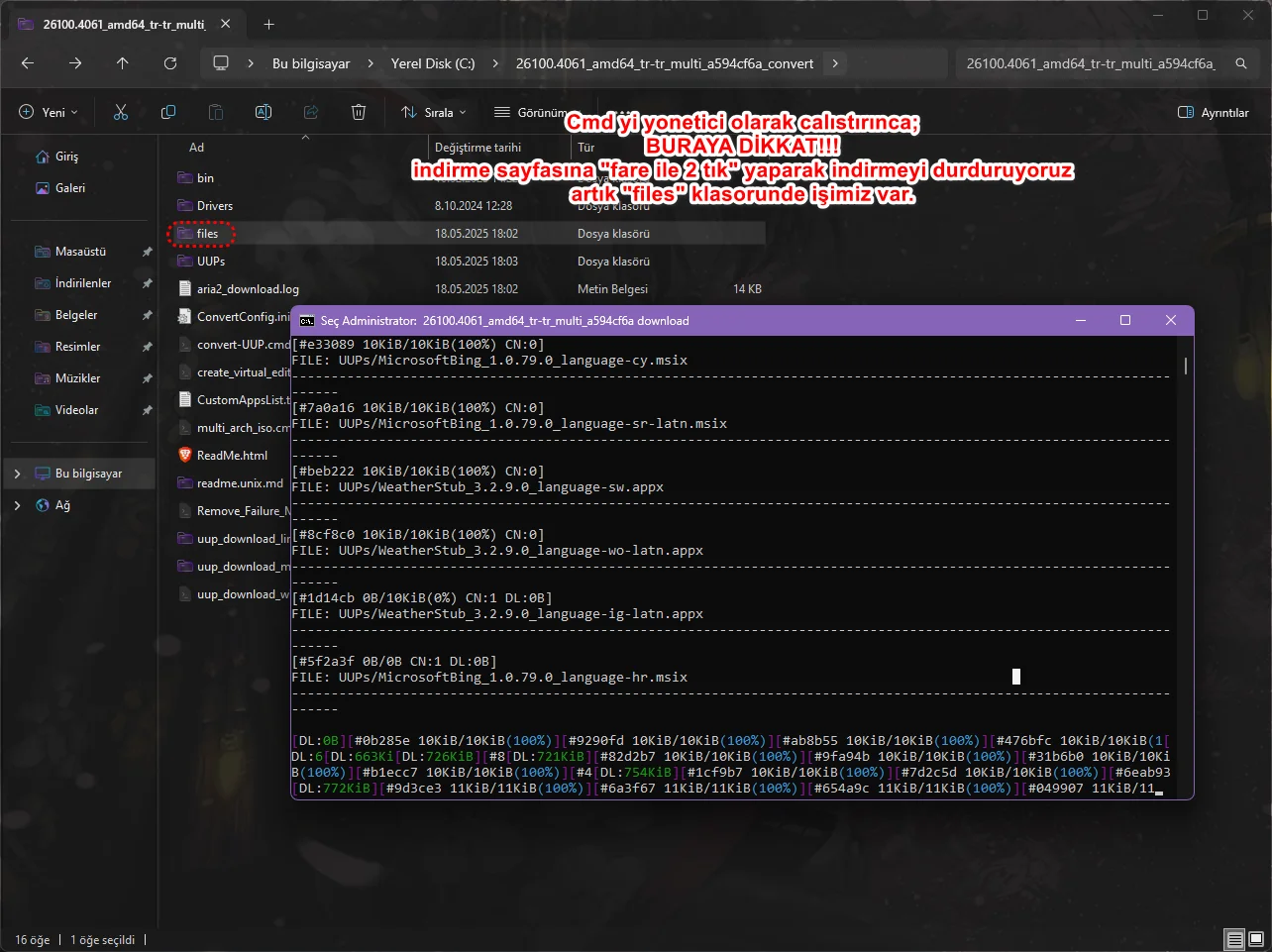Image resolution: width=1272 pixels, height=952 pixels.
Task: Add a new File Explorer tab
Action: tap(268, 24)
